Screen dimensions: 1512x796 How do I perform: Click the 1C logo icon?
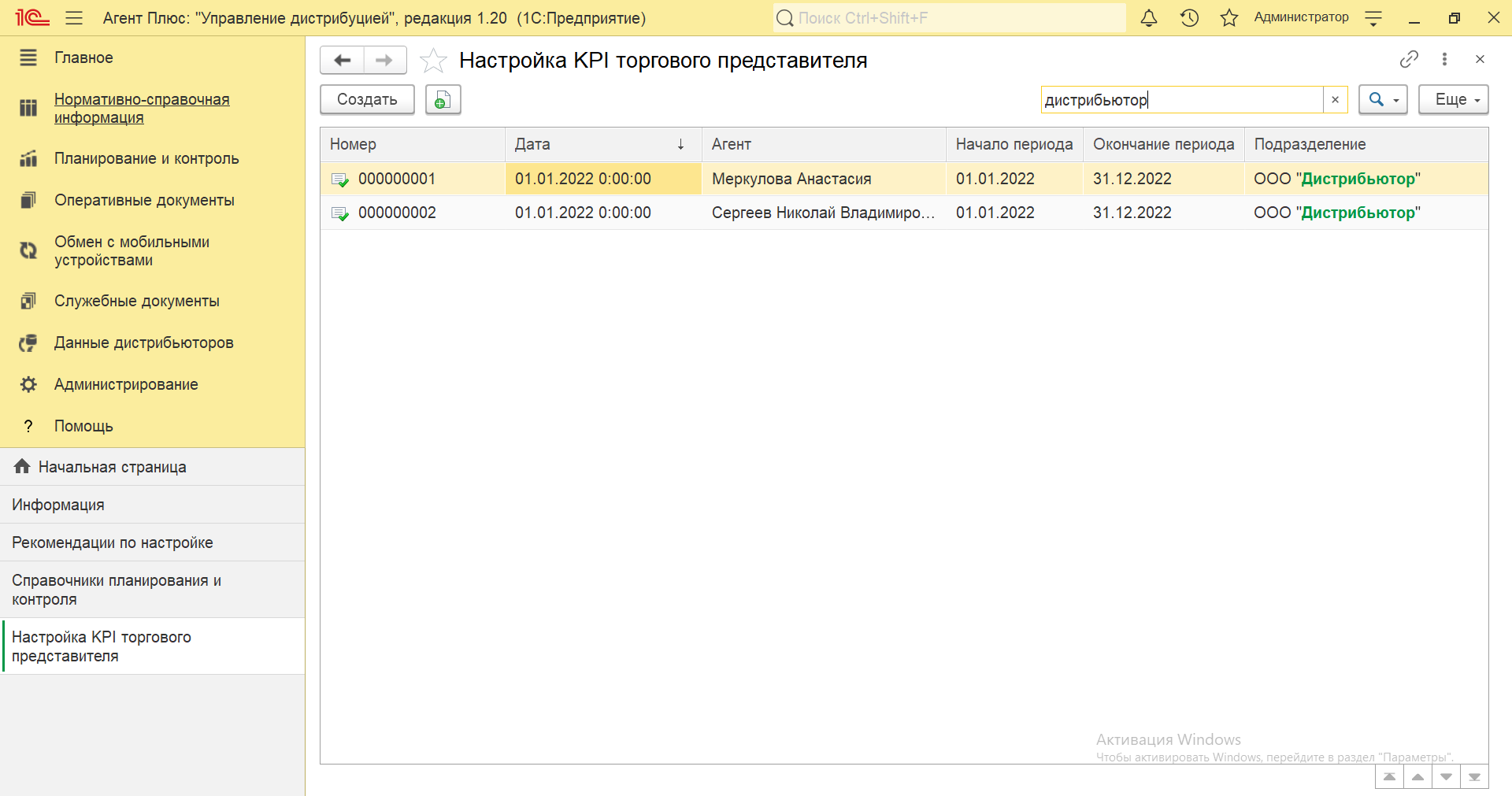click(x=31, y=17)
